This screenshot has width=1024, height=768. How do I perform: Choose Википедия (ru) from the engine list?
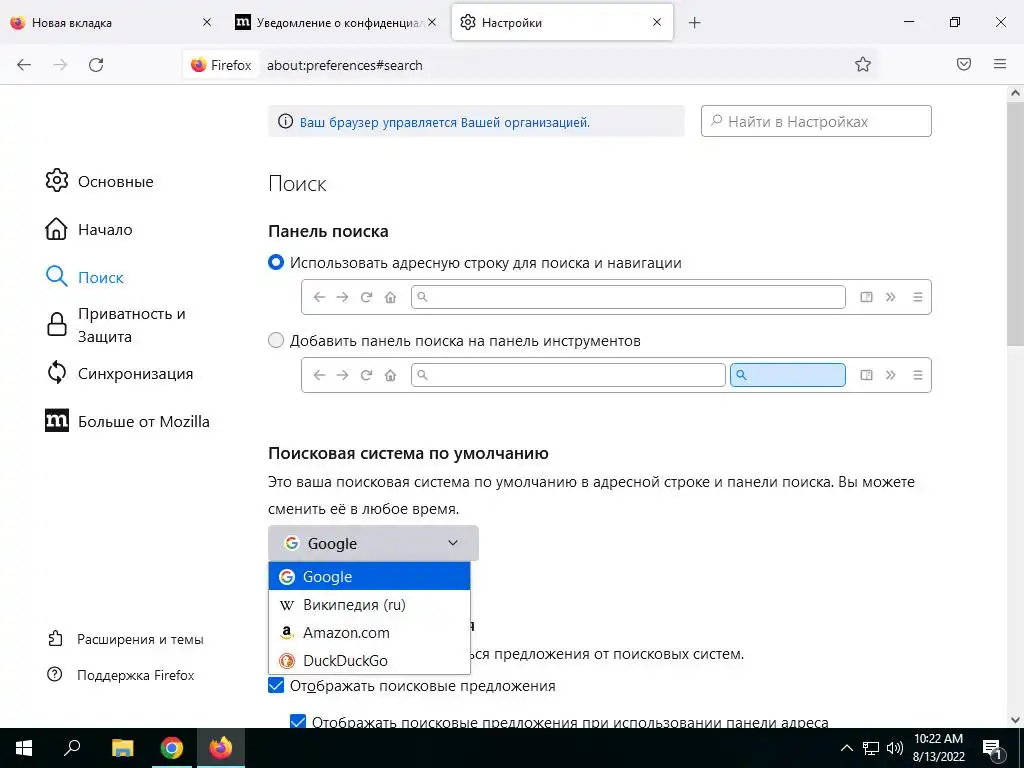[x=369, y=604]
